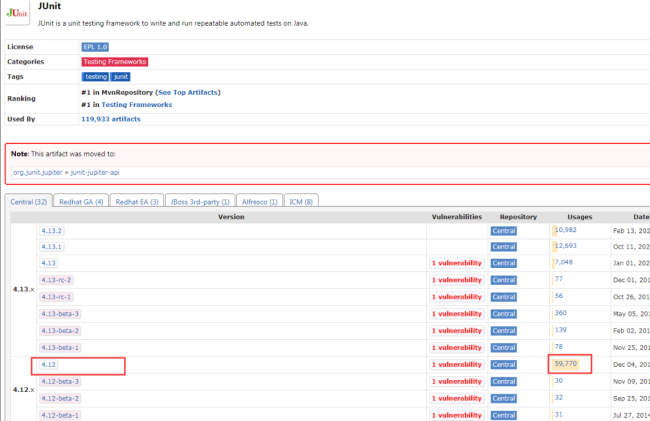Open version 4.12-beta-3
The height and width of the screenshot is (421, 650).
point(60,382)
